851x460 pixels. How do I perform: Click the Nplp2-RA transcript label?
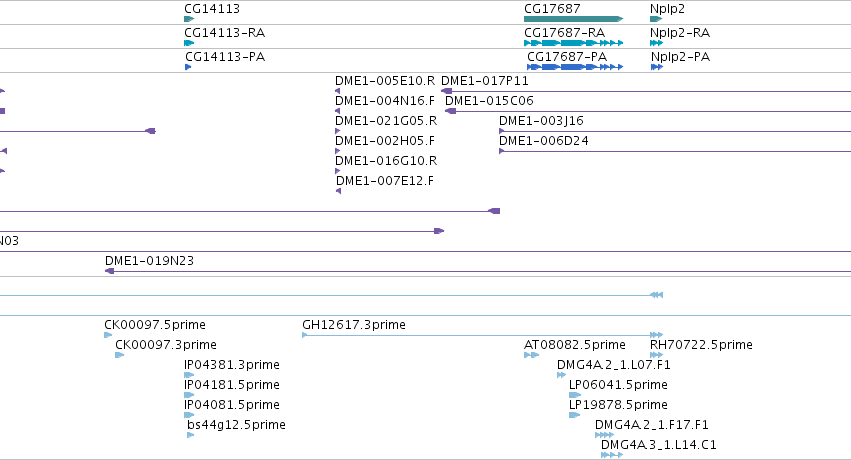coord(679,33)
